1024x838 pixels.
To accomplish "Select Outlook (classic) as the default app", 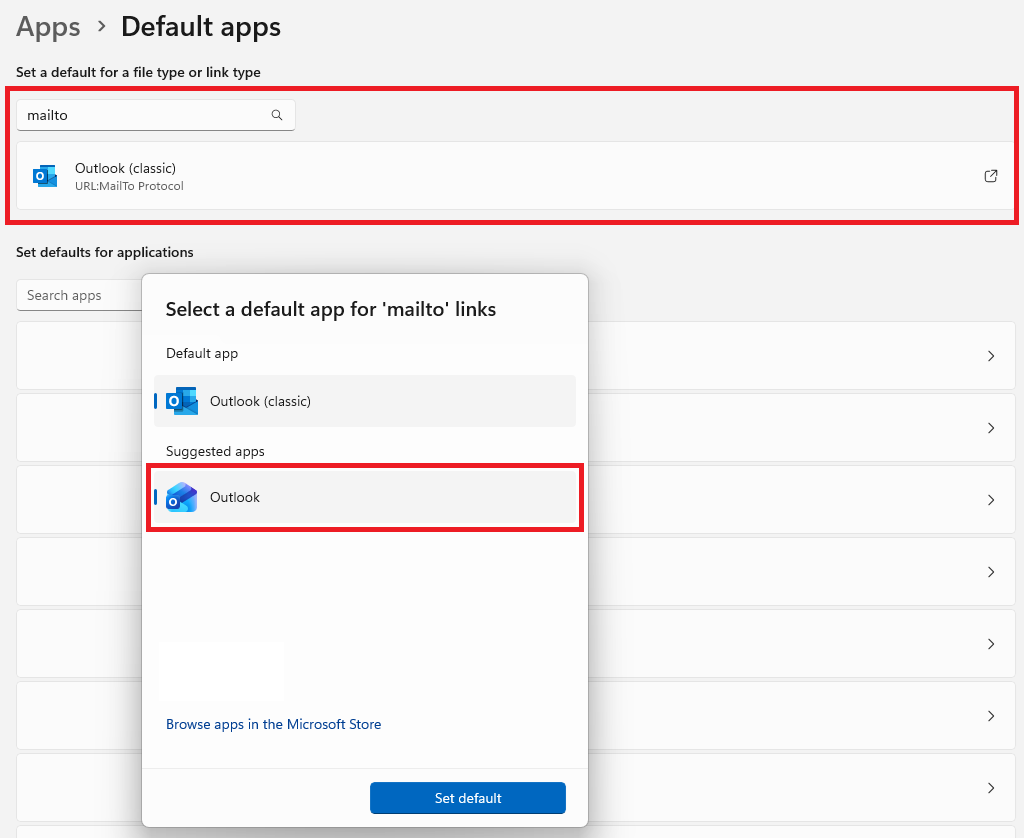I will (364, 401).
